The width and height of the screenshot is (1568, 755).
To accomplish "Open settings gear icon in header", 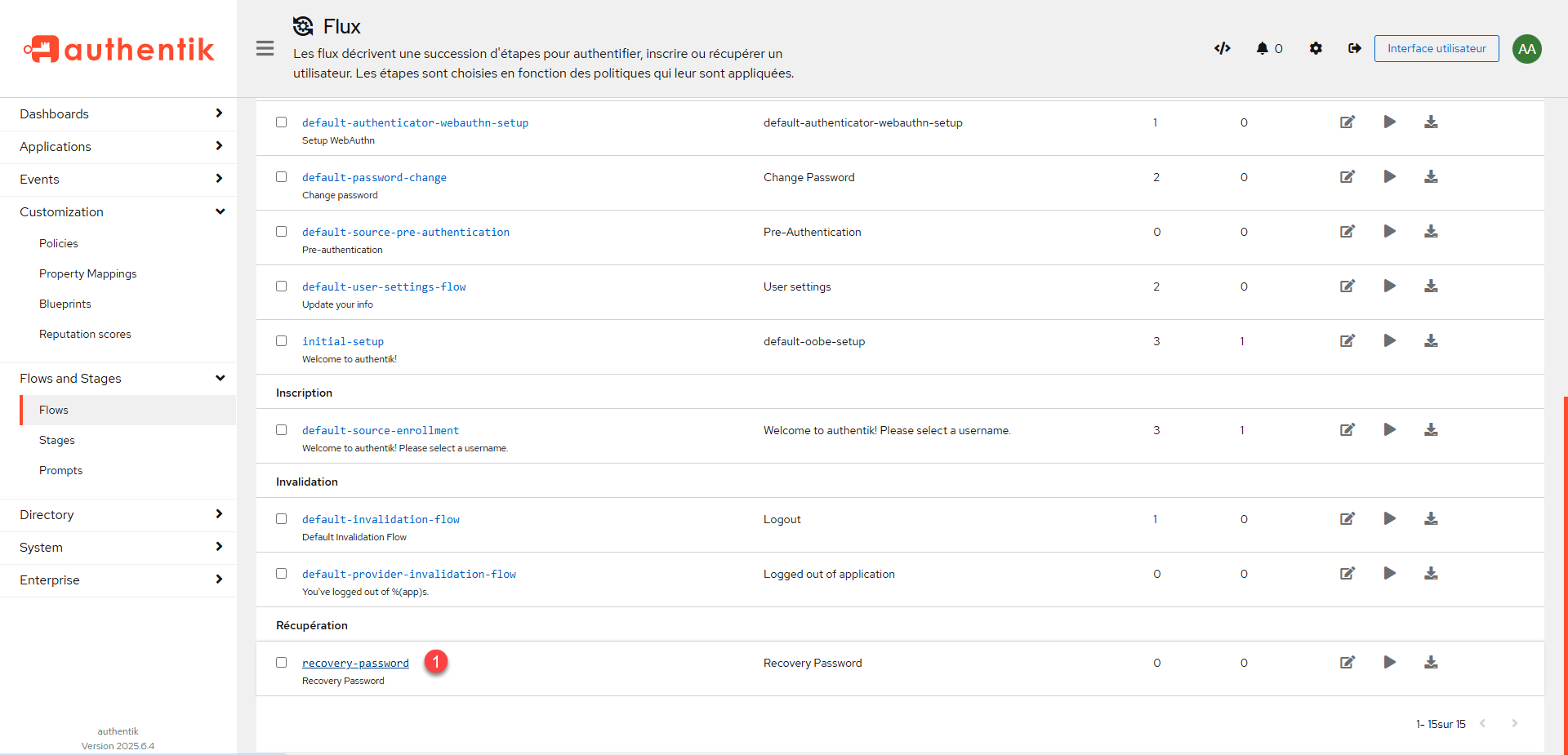I will click(x=1316, y=48).
